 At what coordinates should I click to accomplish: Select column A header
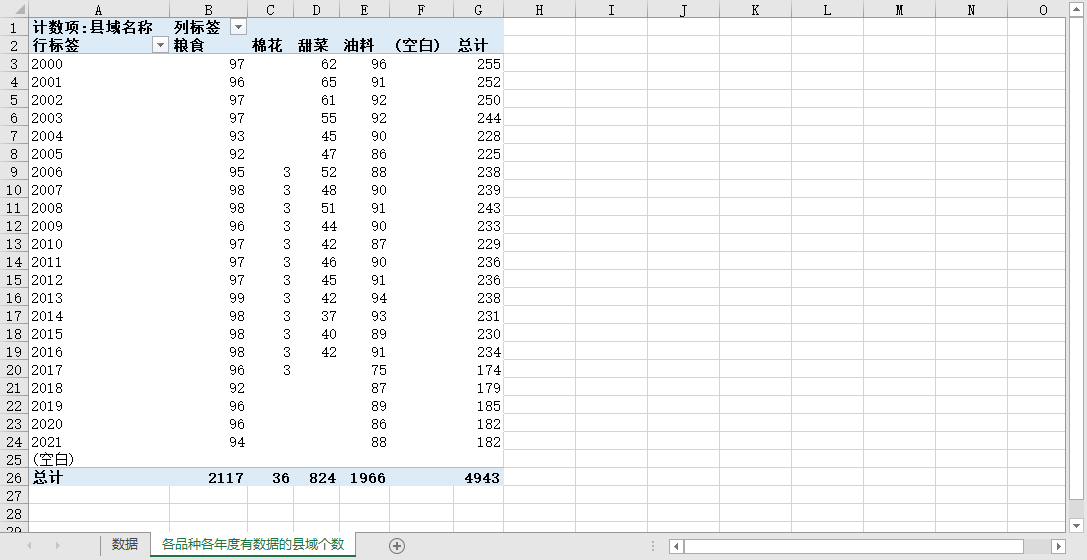coord(98,10)
